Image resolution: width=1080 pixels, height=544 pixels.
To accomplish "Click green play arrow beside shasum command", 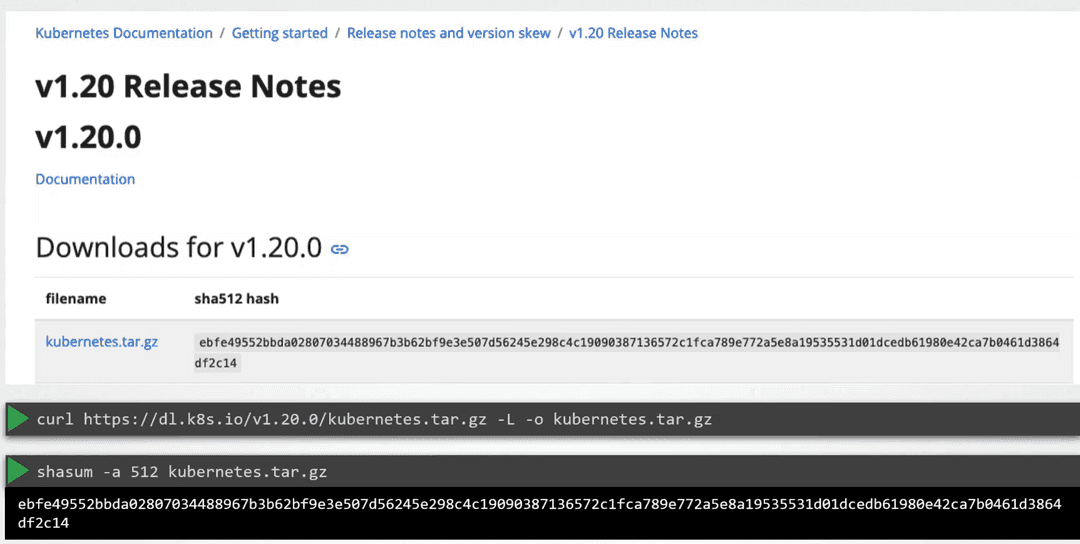I will tap(18, 471).
